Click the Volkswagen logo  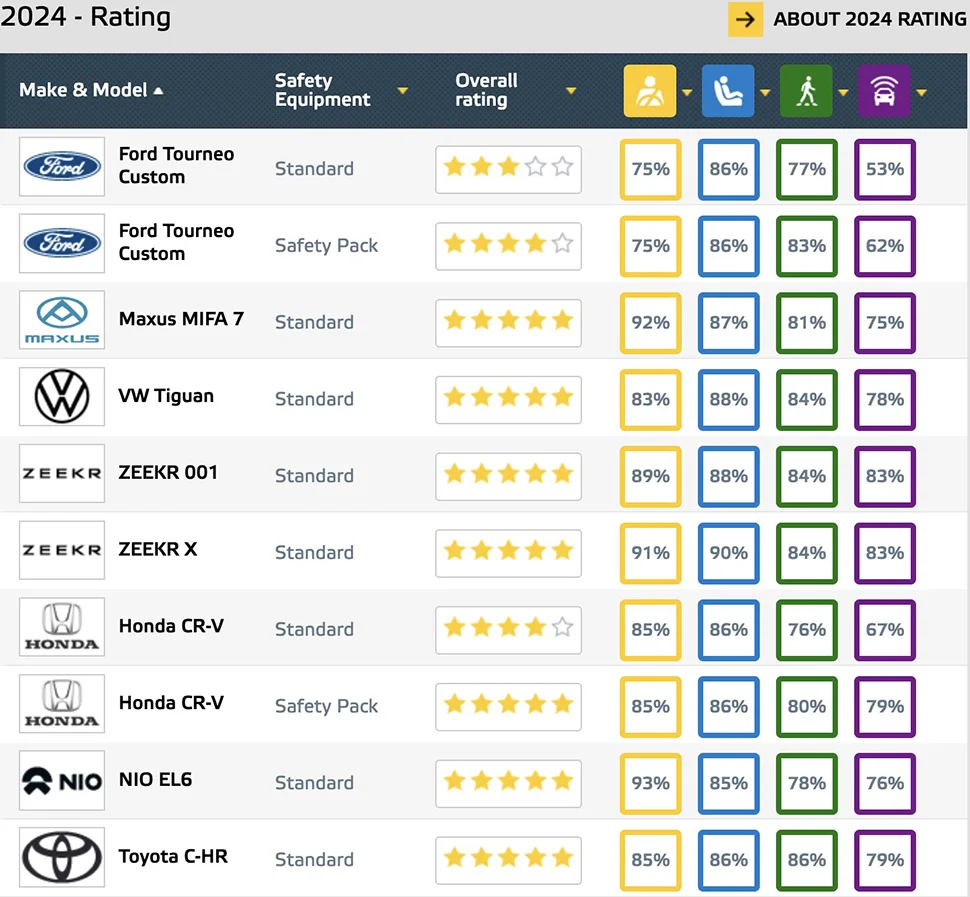pos(62,398)
